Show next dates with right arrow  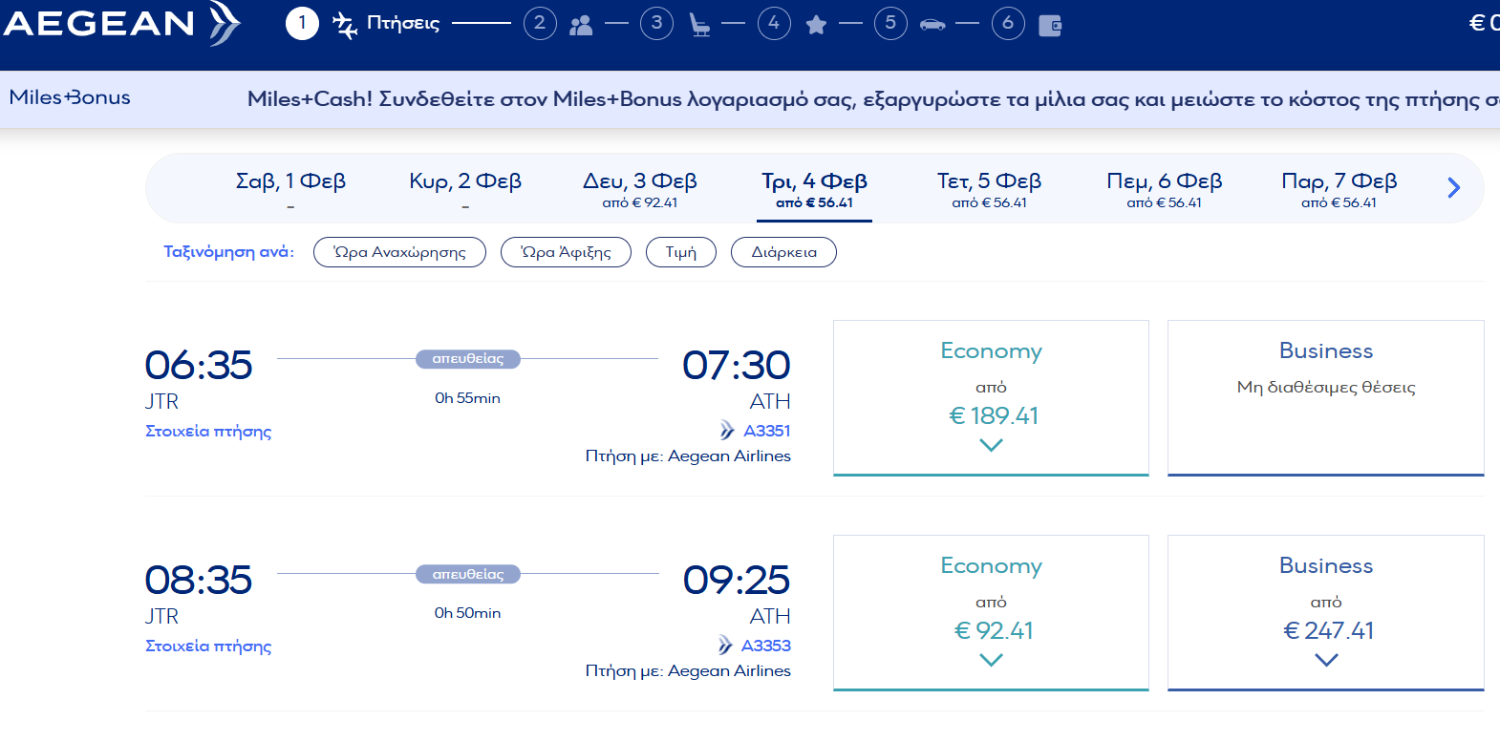(1454, 187)
